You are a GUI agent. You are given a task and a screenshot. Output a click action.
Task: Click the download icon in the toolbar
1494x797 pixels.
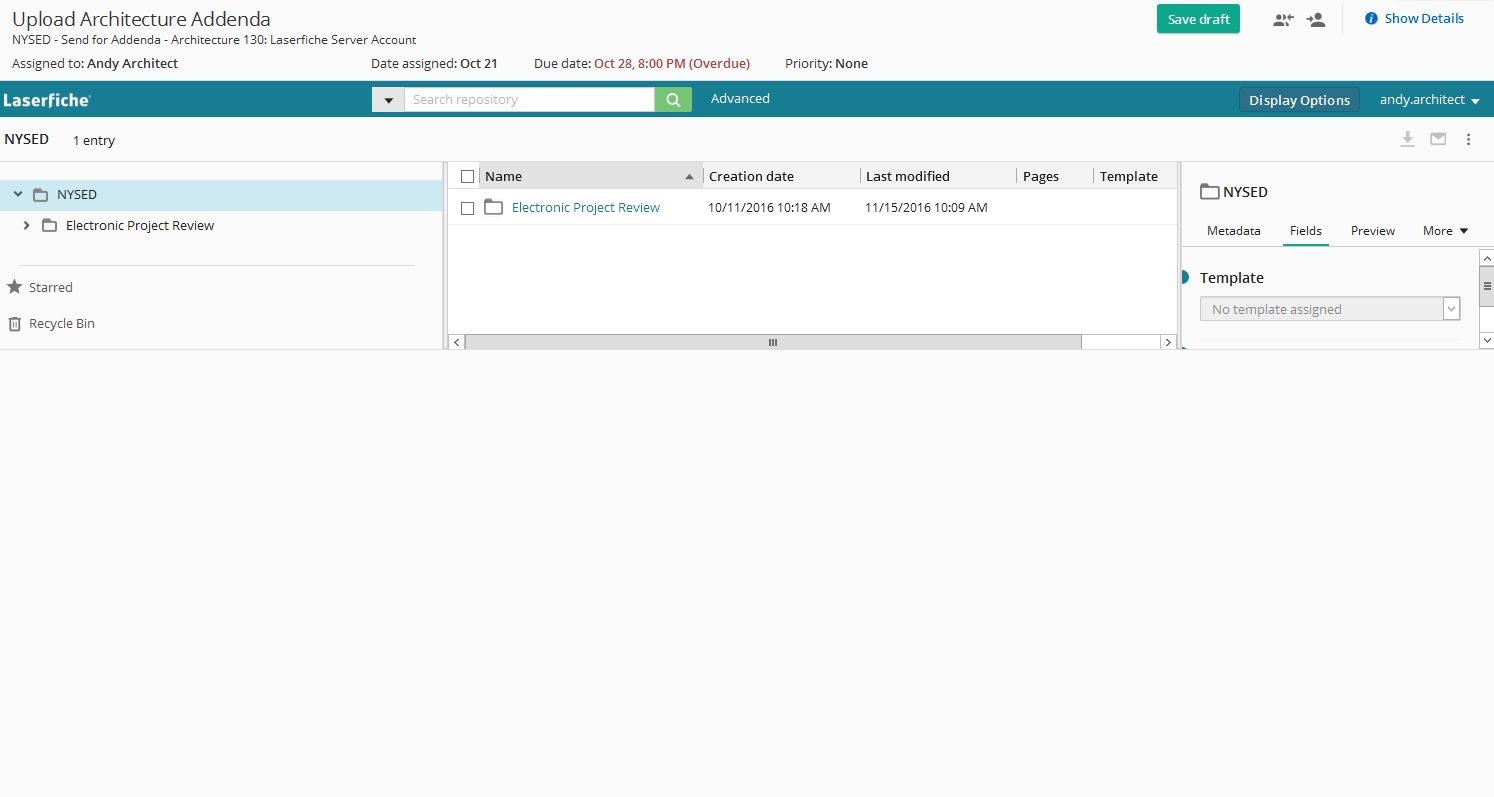coord(1407,139)
